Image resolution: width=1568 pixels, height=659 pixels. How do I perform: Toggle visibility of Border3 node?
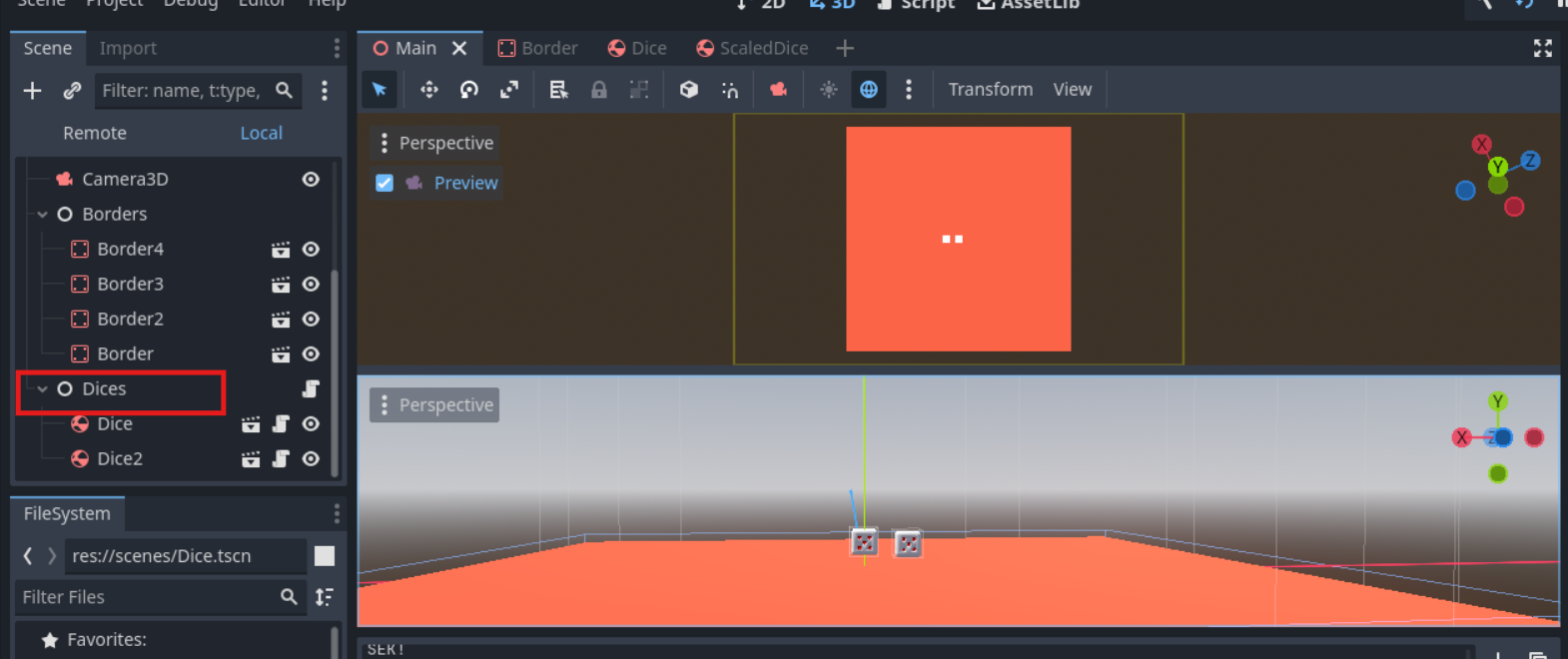click(x=311, y=285)
